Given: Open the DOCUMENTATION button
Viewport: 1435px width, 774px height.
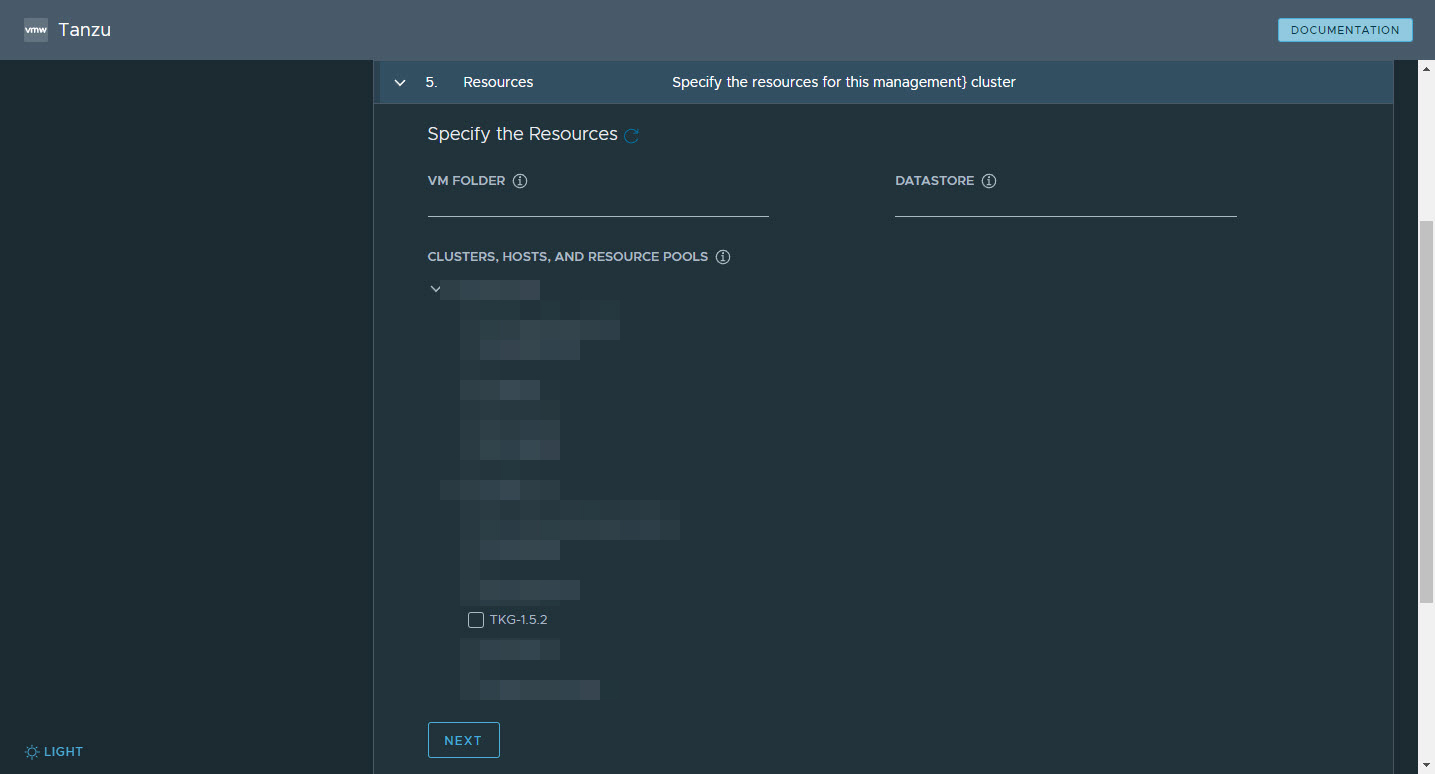Looking at the screenshot, I should click(1345, 30).
